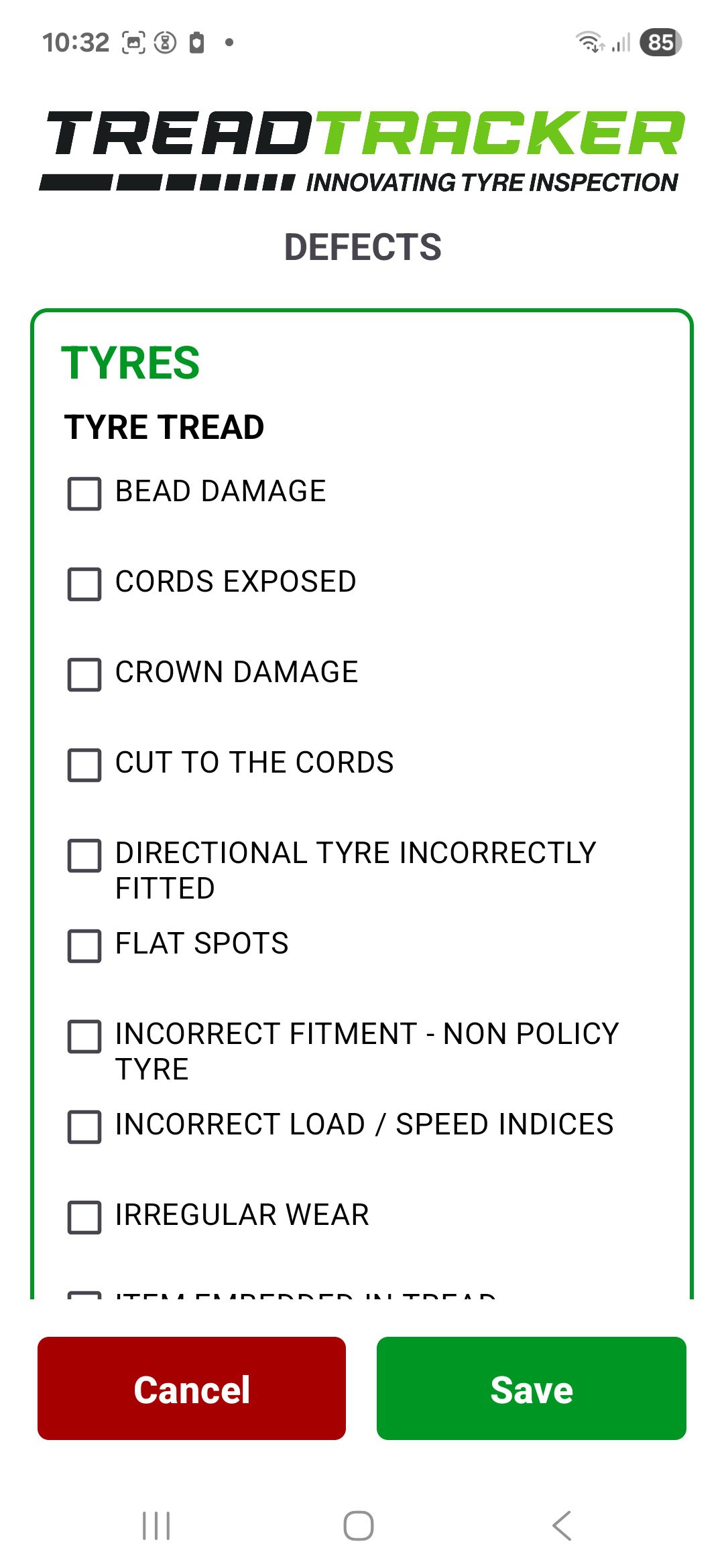The width and height of the screenshot is (724, 1568).
Task: Tap the Wi-Fi status icon
Action: point(590,42)
